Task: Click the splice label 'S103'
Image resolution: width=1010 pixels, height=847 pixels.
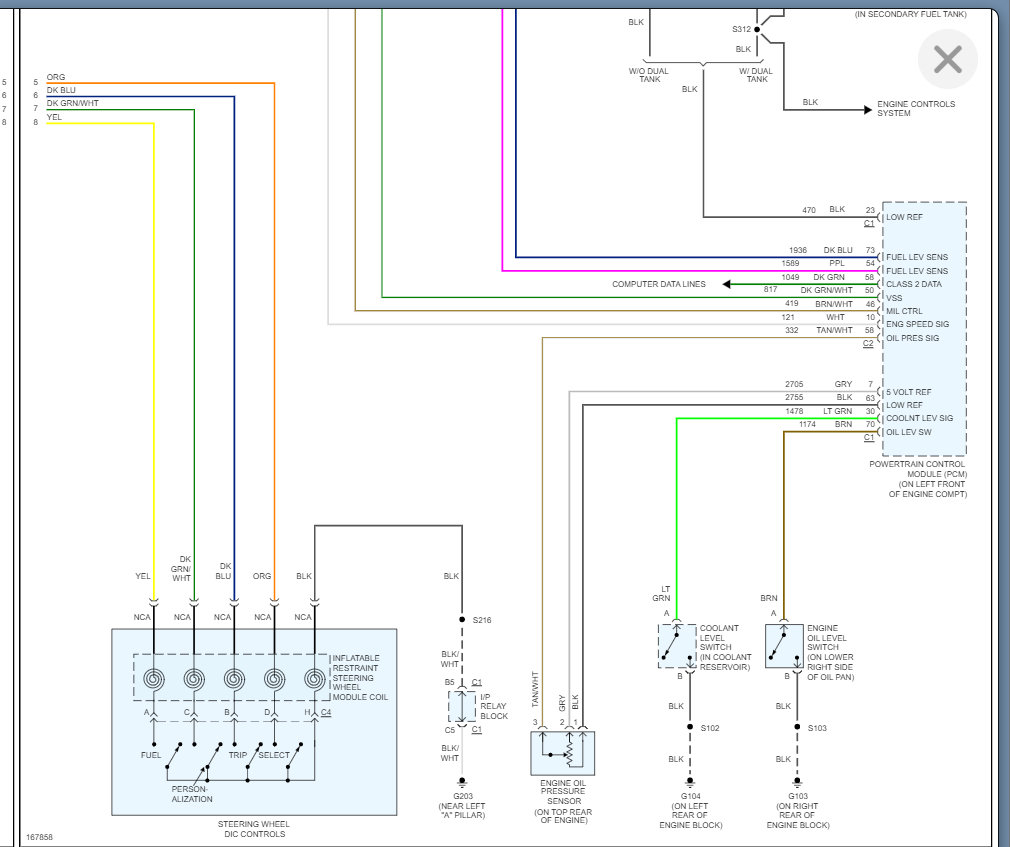Action: pyautogui.click(x=817, y=728)
